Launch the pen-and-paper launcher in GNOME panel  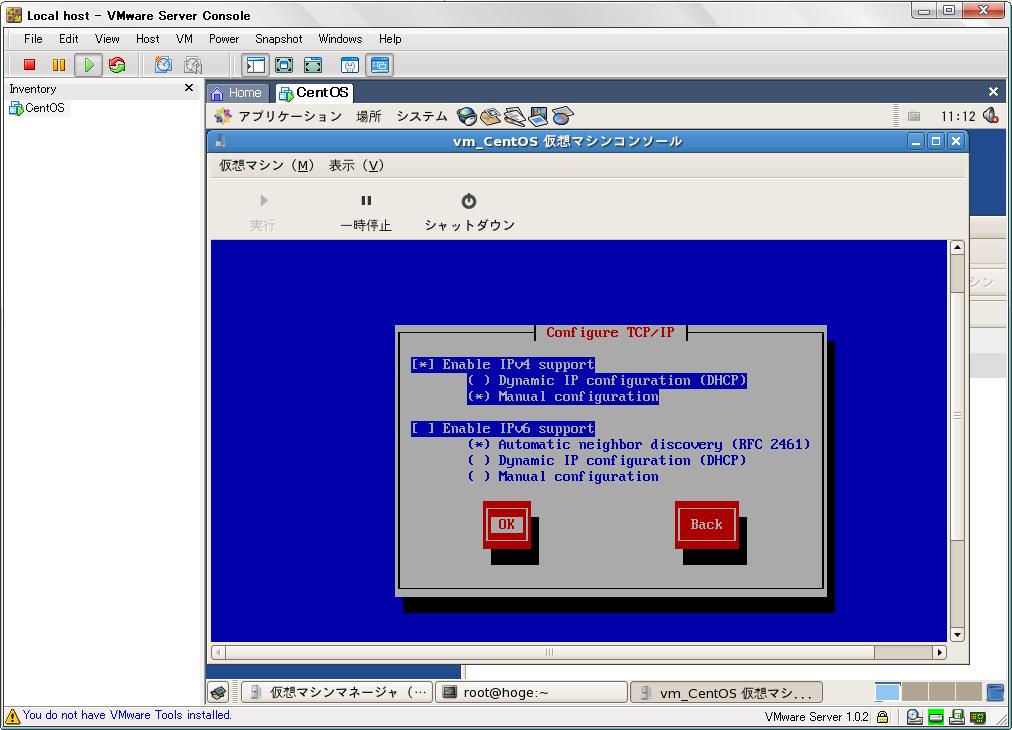click(514, 116)
